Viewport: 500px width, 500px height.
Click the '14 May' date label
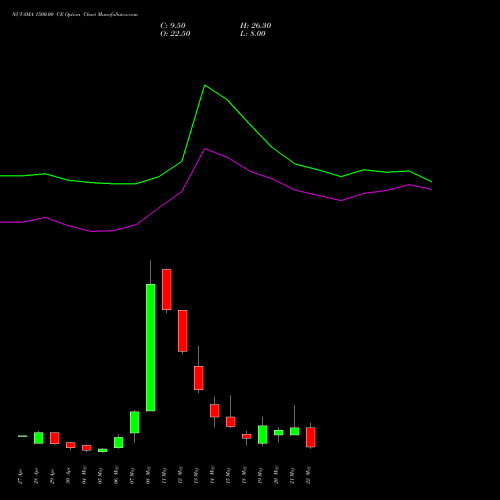[x=212, y=475]
